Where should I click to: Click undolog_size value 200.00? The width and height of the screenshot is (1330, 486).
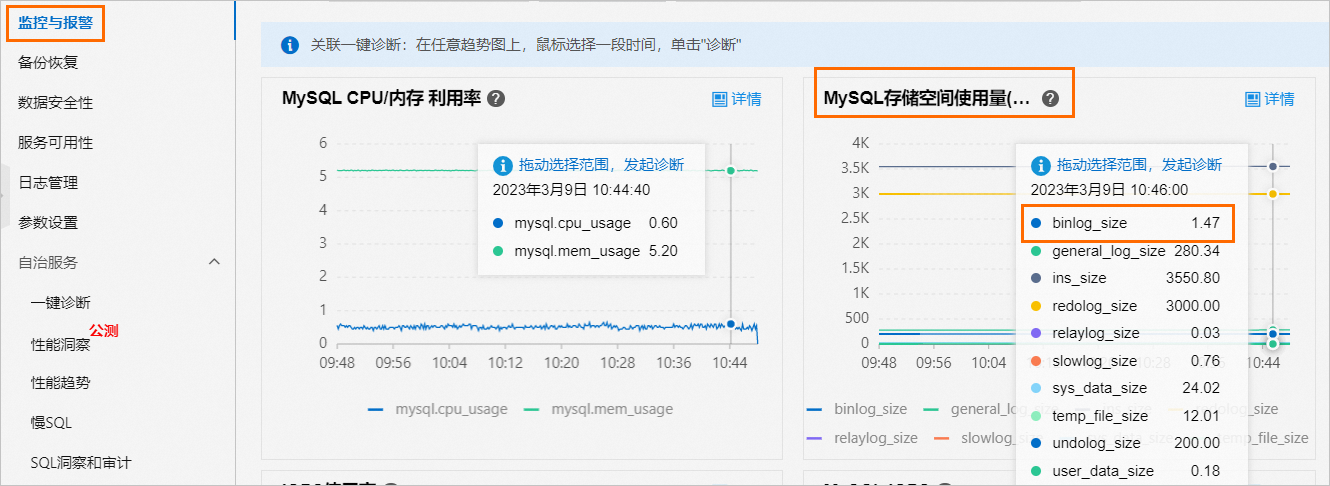pyautogui.click(x=1197, y=443)
